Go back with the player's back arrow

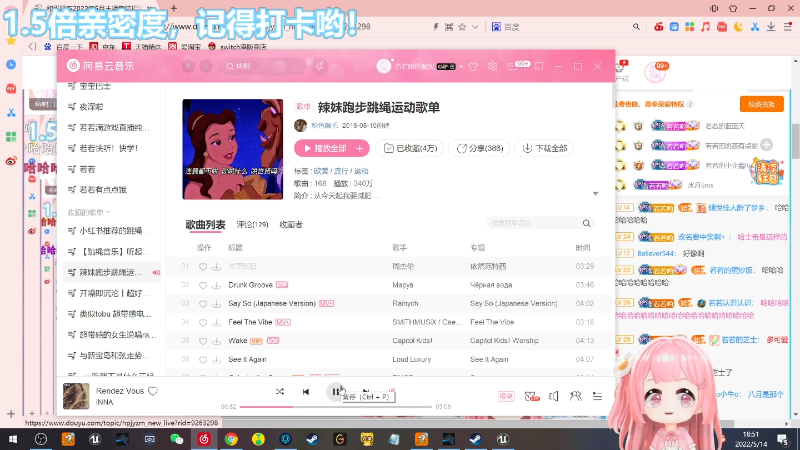pyautogui.click(x=188, y=66)
